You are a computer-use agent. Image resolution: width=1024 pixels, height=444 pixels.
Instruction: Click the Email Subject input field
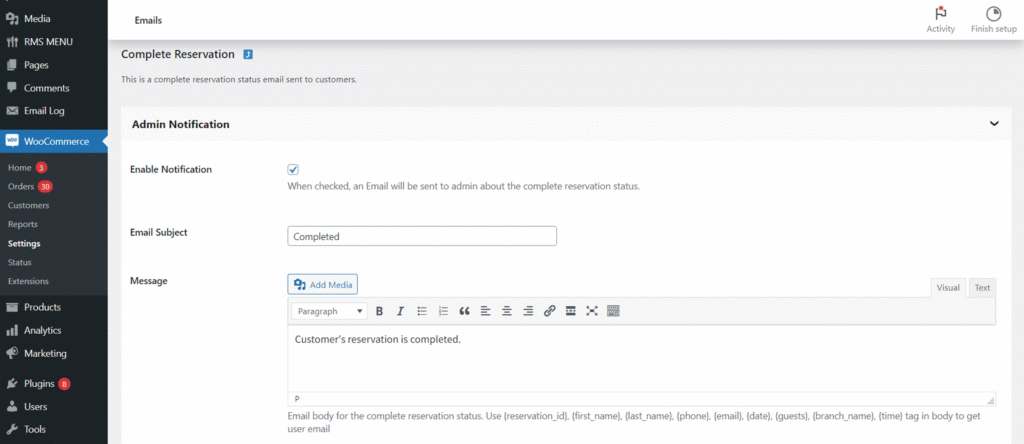click(422, 236)
